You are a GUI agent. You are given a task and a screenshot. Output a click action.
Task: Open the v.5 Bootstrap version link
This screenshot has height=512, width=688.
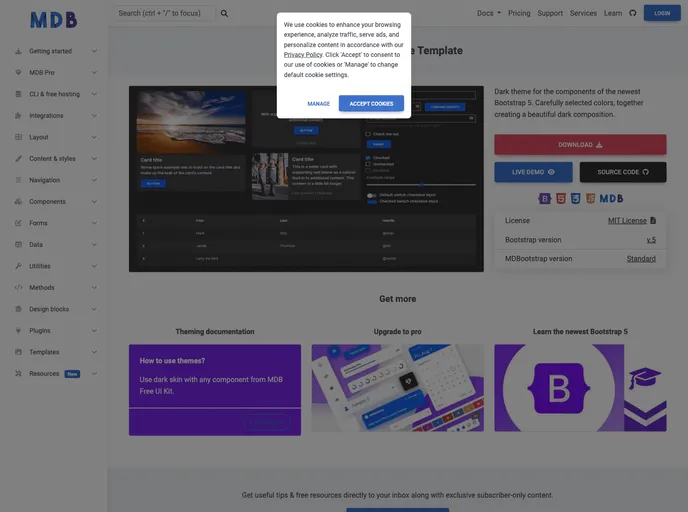651,240
